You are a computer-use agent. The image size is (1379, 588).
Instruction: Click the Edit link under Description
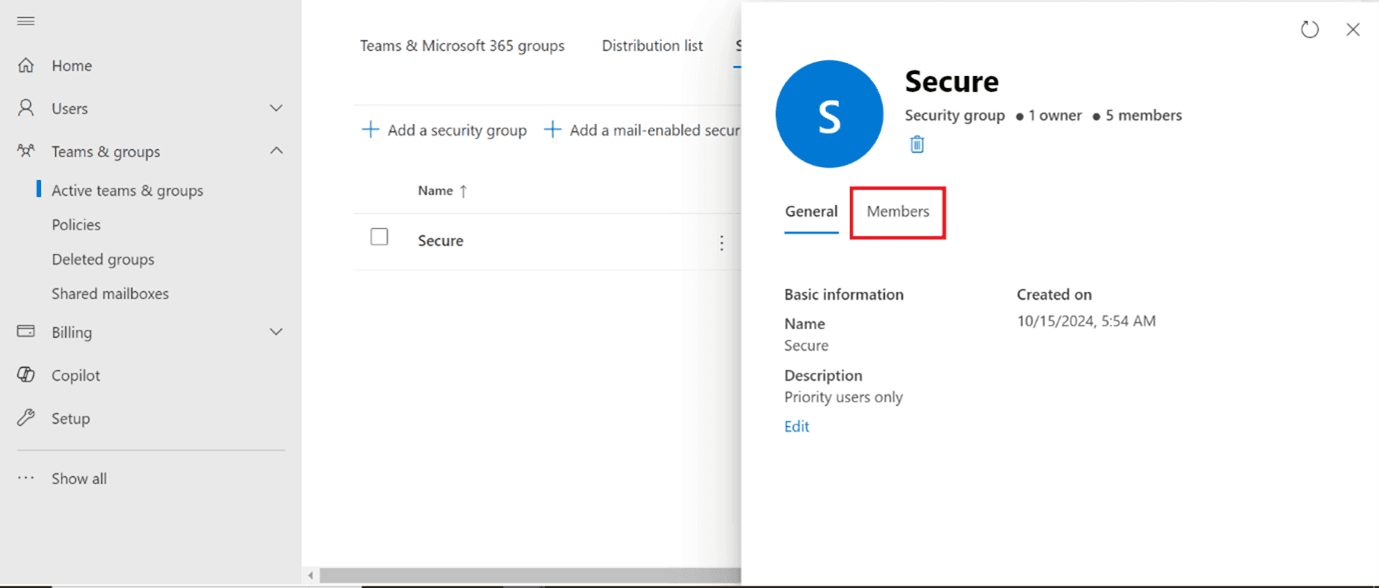coord(796,426)
